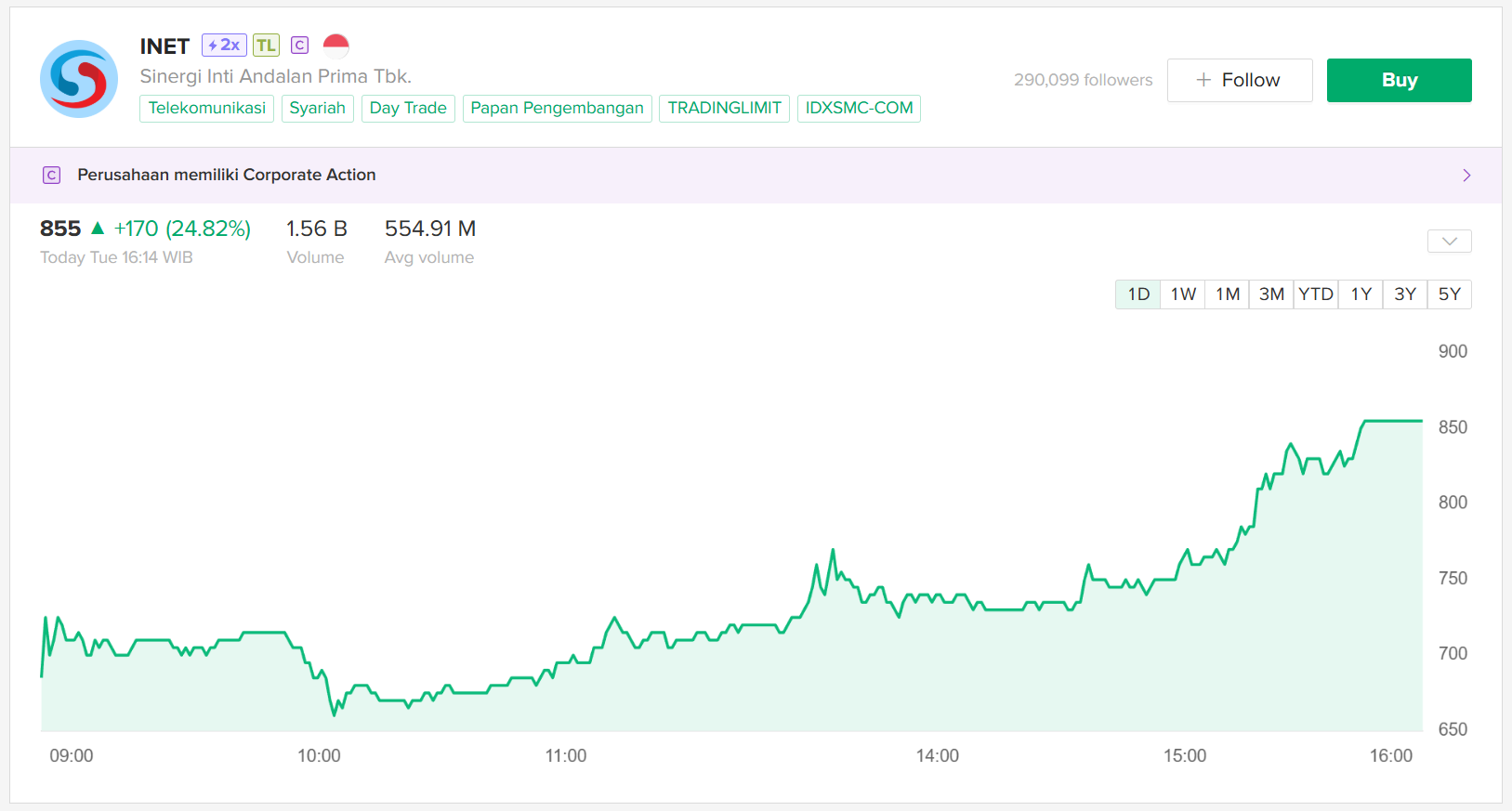Expand the price details dropdown arrow
Screen dimensions: 1512x811
coord(1450,242)
